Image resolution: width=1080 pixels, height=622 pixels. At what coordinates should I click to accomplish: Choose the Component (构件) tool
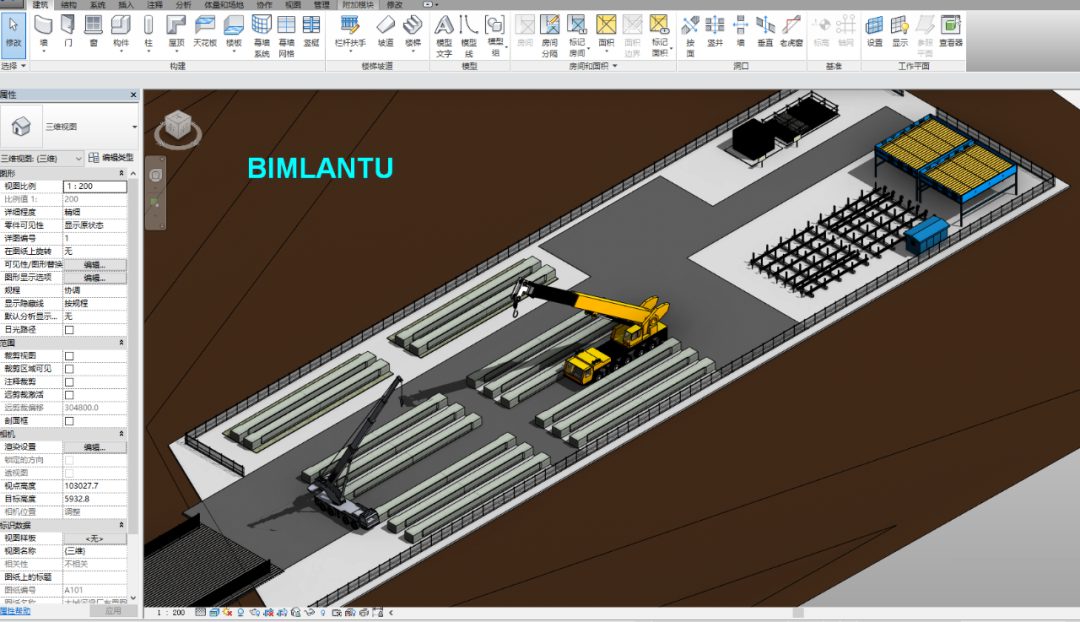coord(121,32)
